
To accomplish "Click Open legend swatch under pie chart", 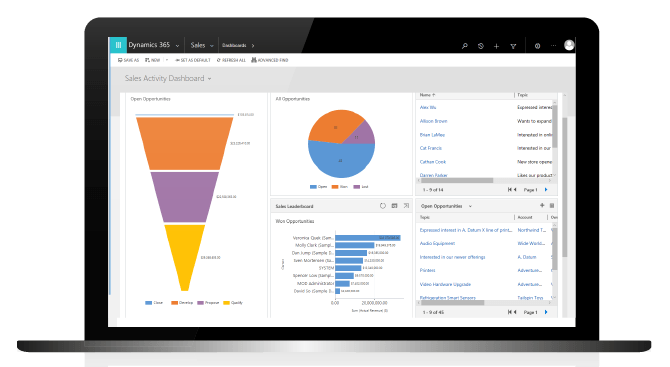I will (x=313, y=187).
